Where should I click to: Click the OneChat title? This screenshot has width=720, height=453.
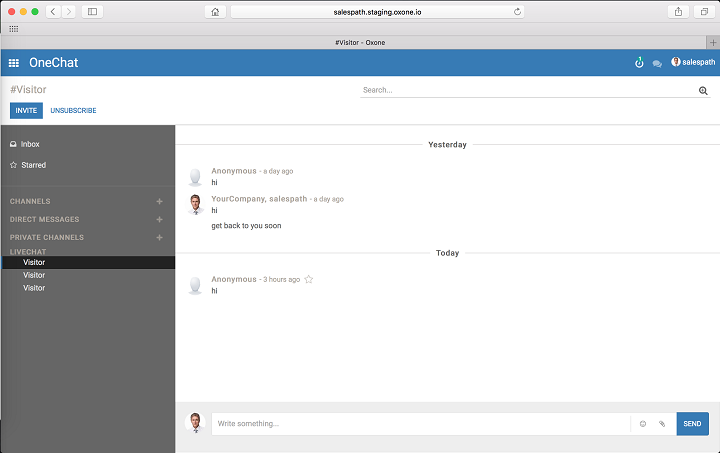point(54,62)
